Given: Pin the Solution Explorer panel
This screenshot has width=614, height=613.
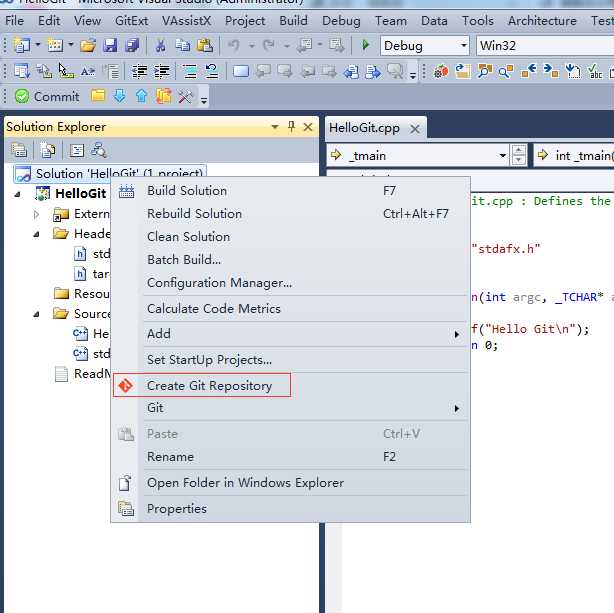Looking at the screenshot, I should (x=291, y=127).
